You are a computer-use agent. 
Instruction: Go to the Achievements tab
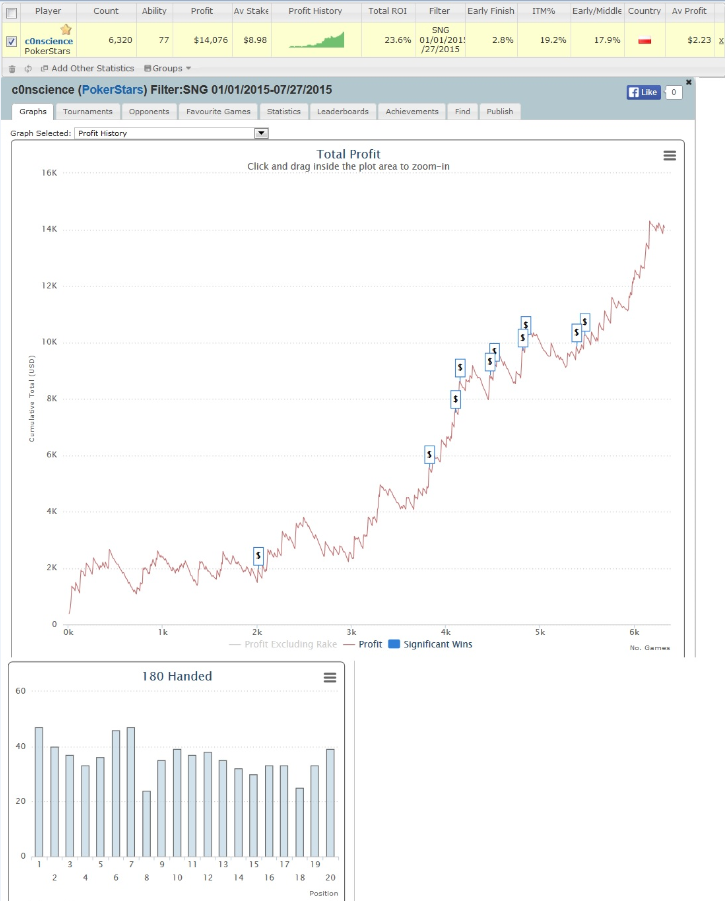[x=412, y=111]
